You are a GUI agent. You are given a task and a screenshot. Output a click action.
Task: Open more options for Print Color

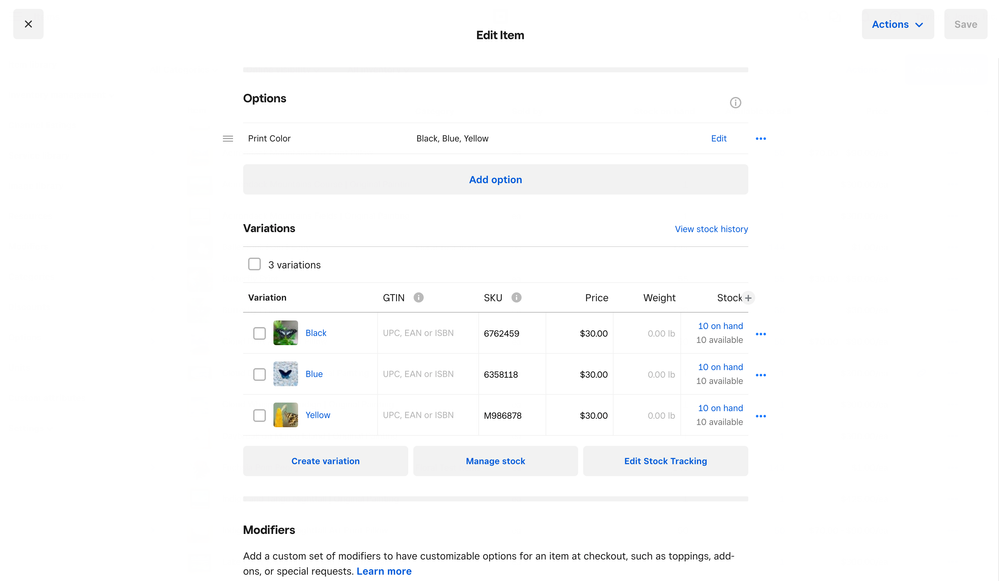[760, 139]
